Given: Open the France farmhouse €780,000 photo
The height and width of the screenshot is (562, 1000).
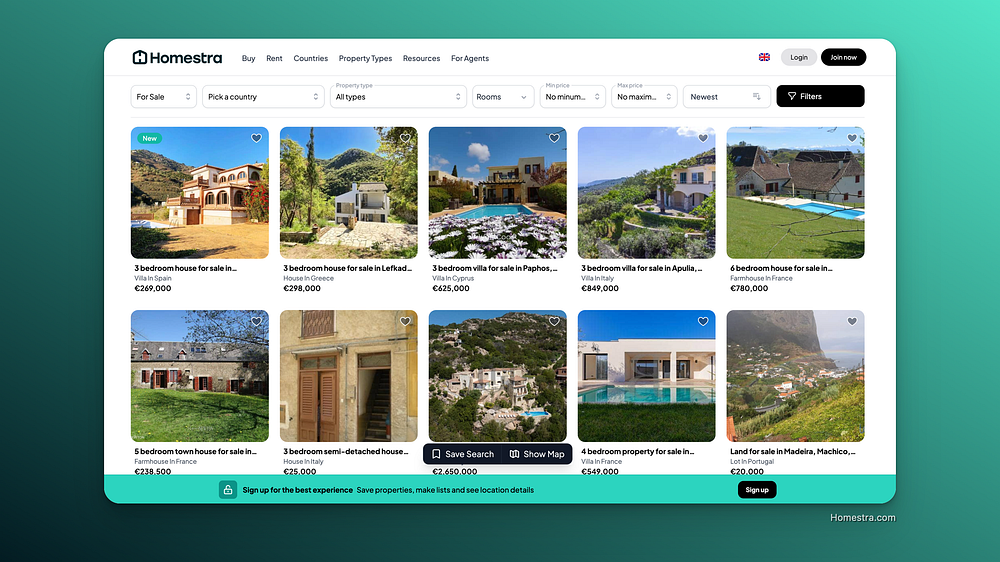Looking at the screenshot, I should click(795, 193).
